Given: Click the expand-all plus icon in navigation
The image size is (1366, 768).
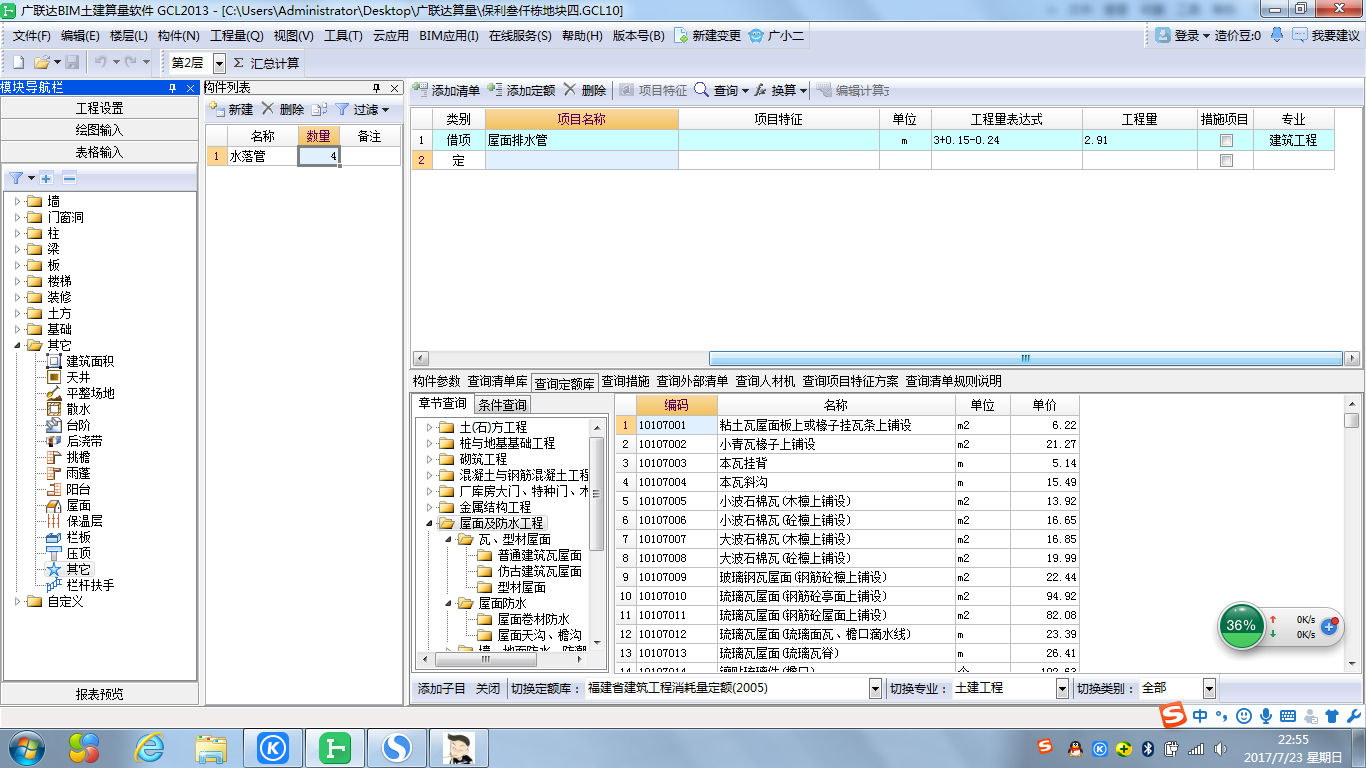Looking at the screenshot, I should 47,178.
